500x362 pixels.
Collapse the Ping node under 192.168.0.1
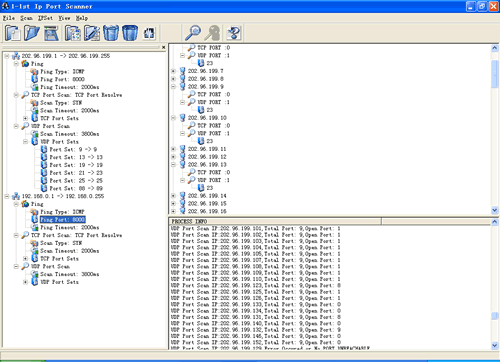(x=16, y=204)
